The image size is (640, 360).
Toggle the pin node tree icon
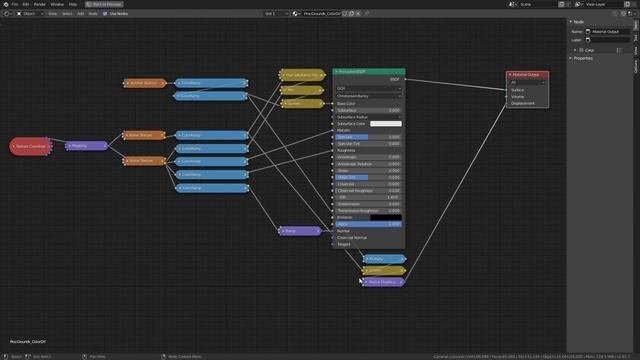(367, 13)
